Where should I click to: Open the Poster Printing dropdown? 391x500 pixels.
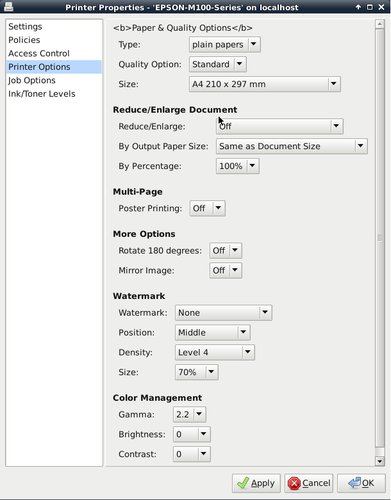pyautogui.click(x=207, y=208)
